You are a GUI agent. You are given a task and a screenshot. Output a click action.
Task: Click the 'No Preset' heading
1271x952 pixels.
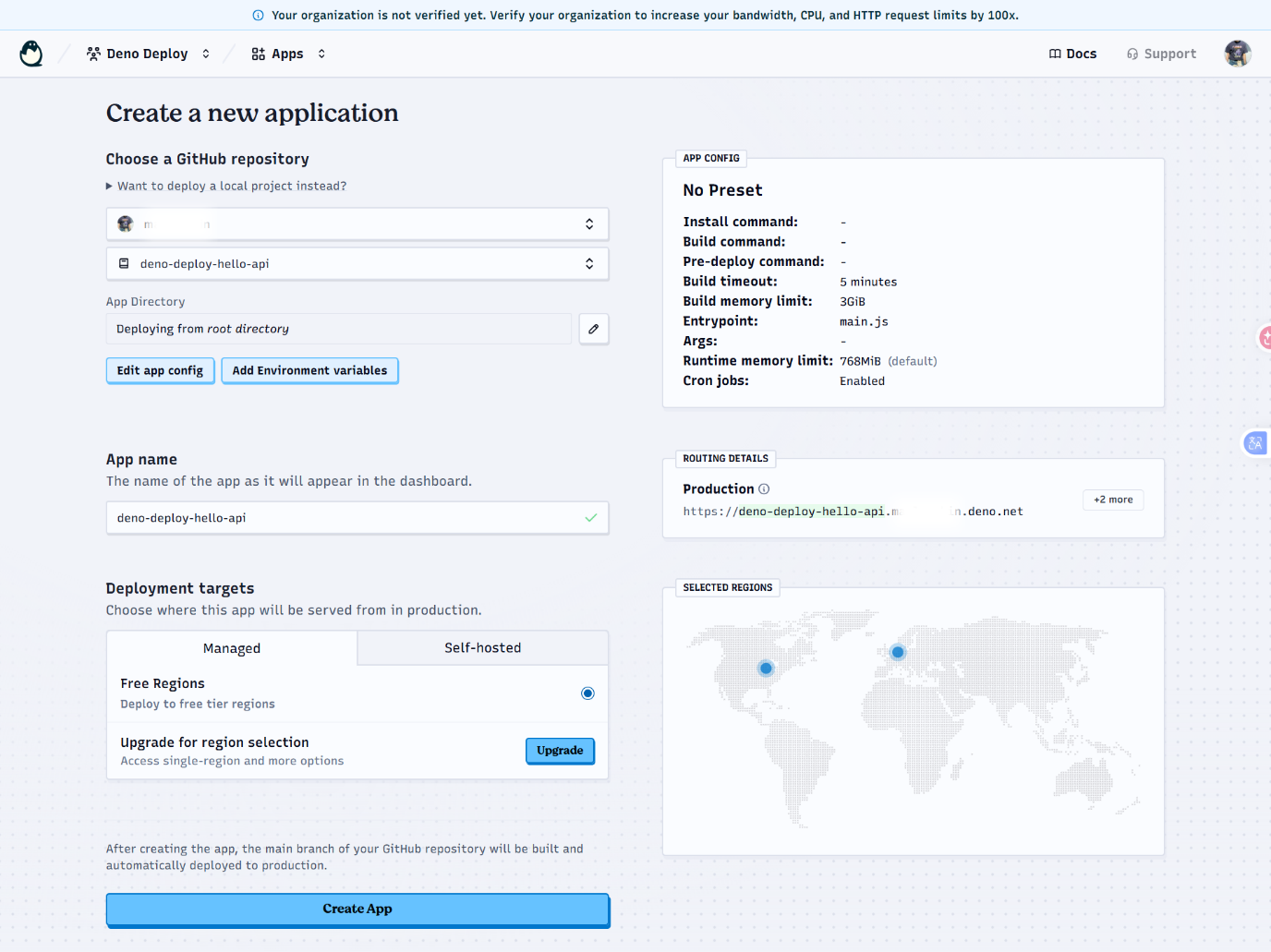(722, 190)
